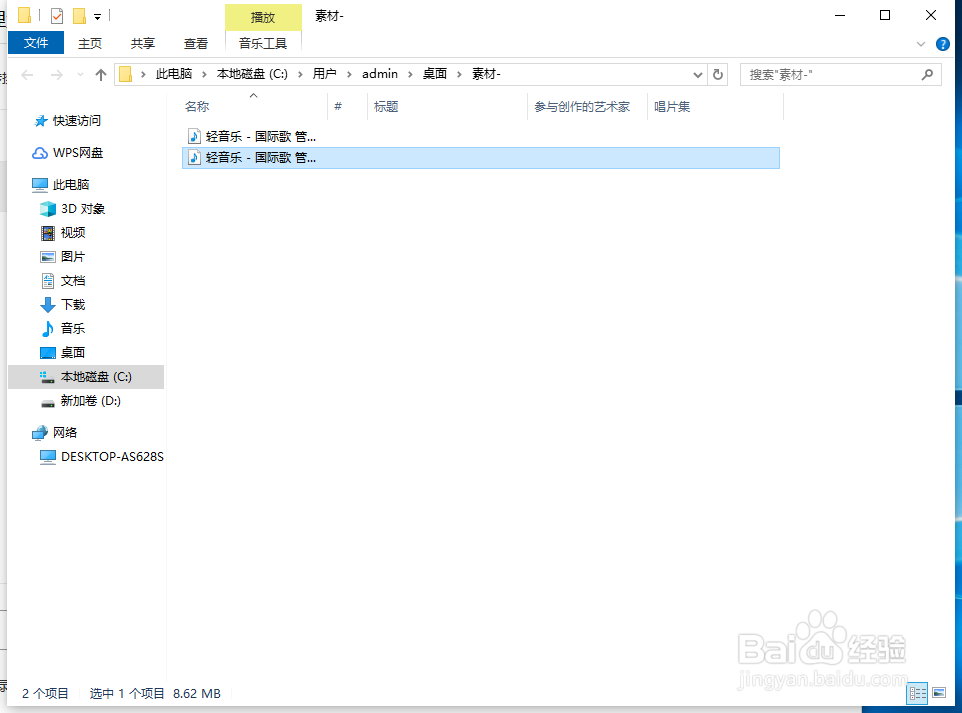962x713 pixels.
Task: Click the 3D 对象 cube icon
Action: (48, 209)
